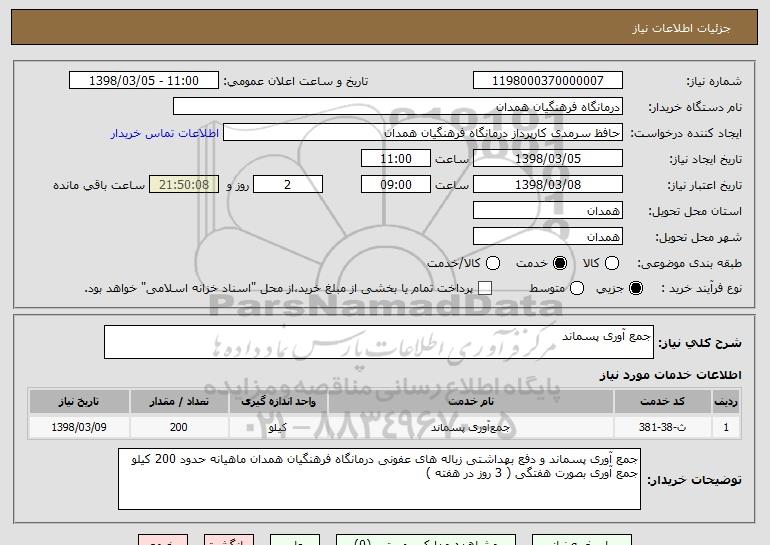770x545 pixels.
Task: Click the delivery city field همدان
Action: (x=548, y=237)
